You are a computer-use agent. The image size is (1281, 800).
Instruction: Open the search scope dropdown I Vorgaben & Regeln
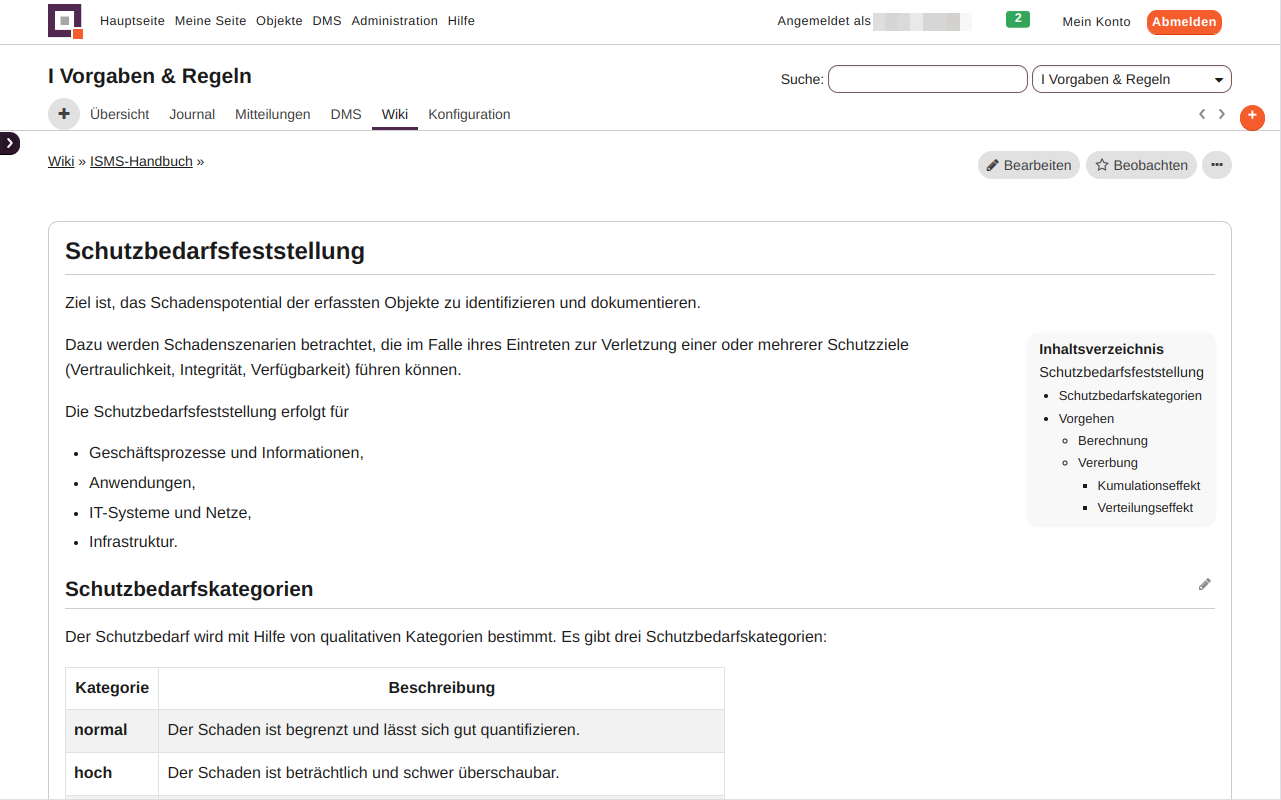[x=1131, y=78]
